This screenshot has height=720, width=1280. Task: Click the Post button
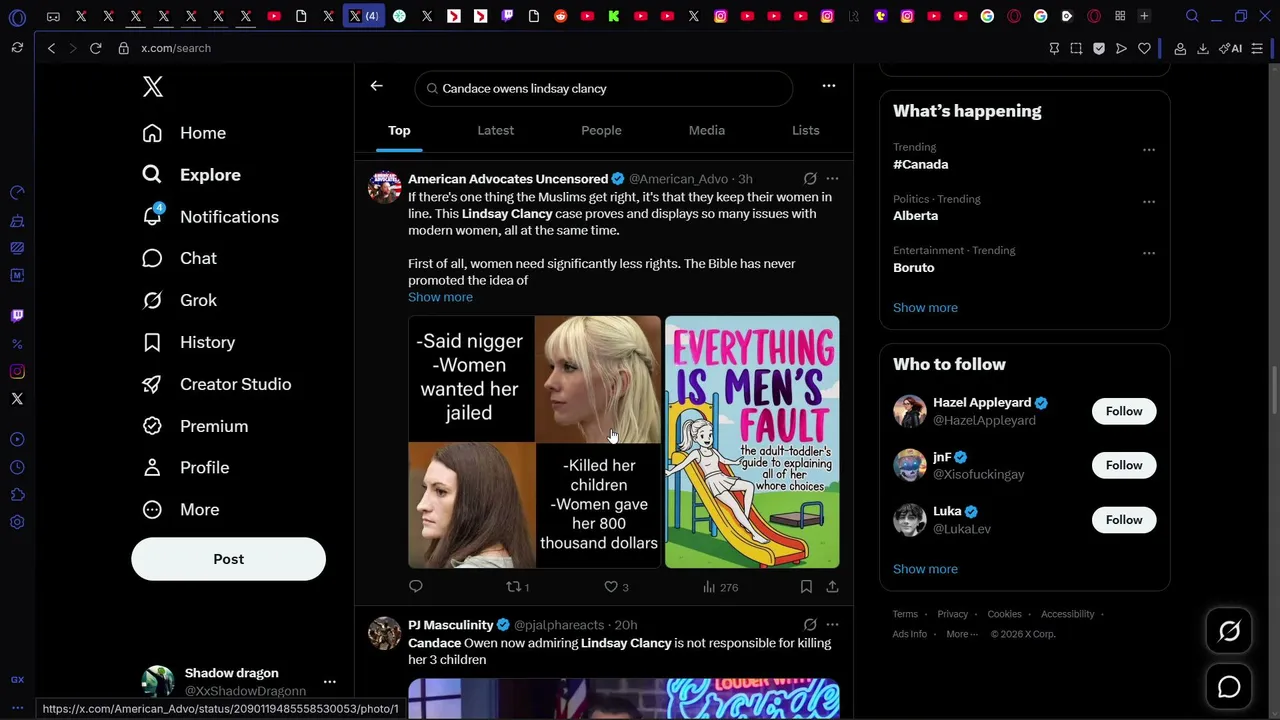click(228, 559)
